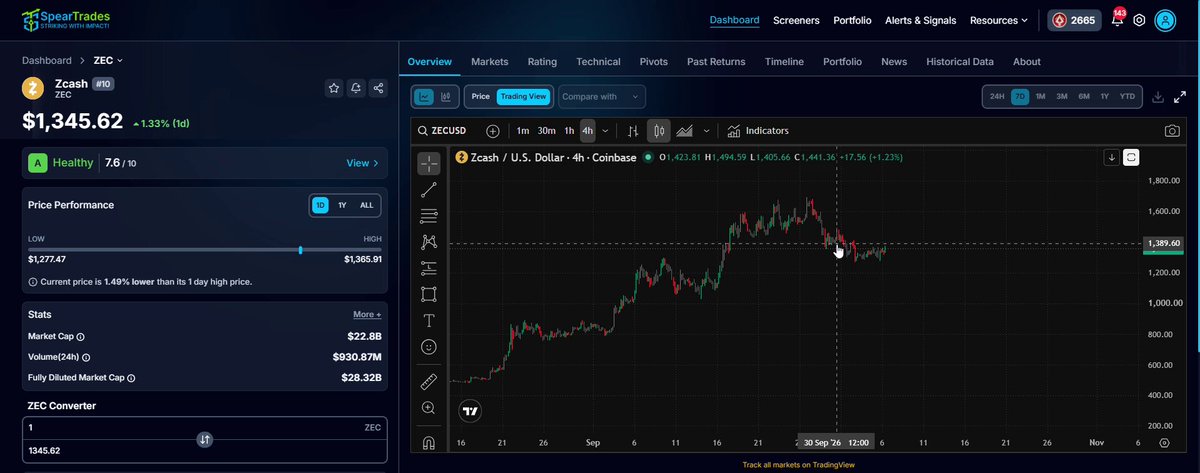Go to Screeners in top navigation

(x=796, y=20)
